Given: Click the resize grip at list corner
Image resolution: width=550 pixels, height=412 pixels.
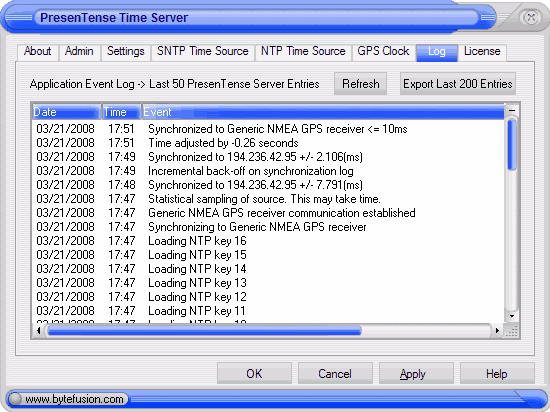Looking at the screenshot, I should (511, 331).
